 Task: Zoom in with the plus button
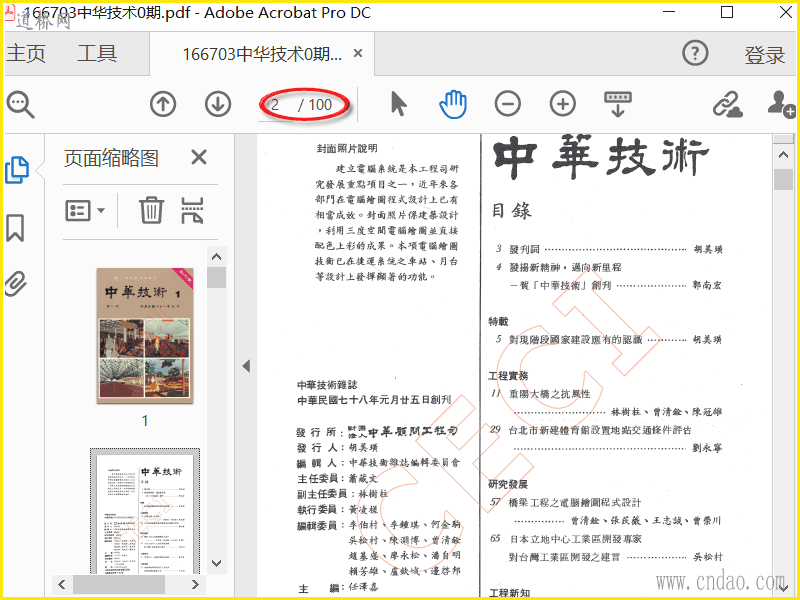tap(563, 104)
